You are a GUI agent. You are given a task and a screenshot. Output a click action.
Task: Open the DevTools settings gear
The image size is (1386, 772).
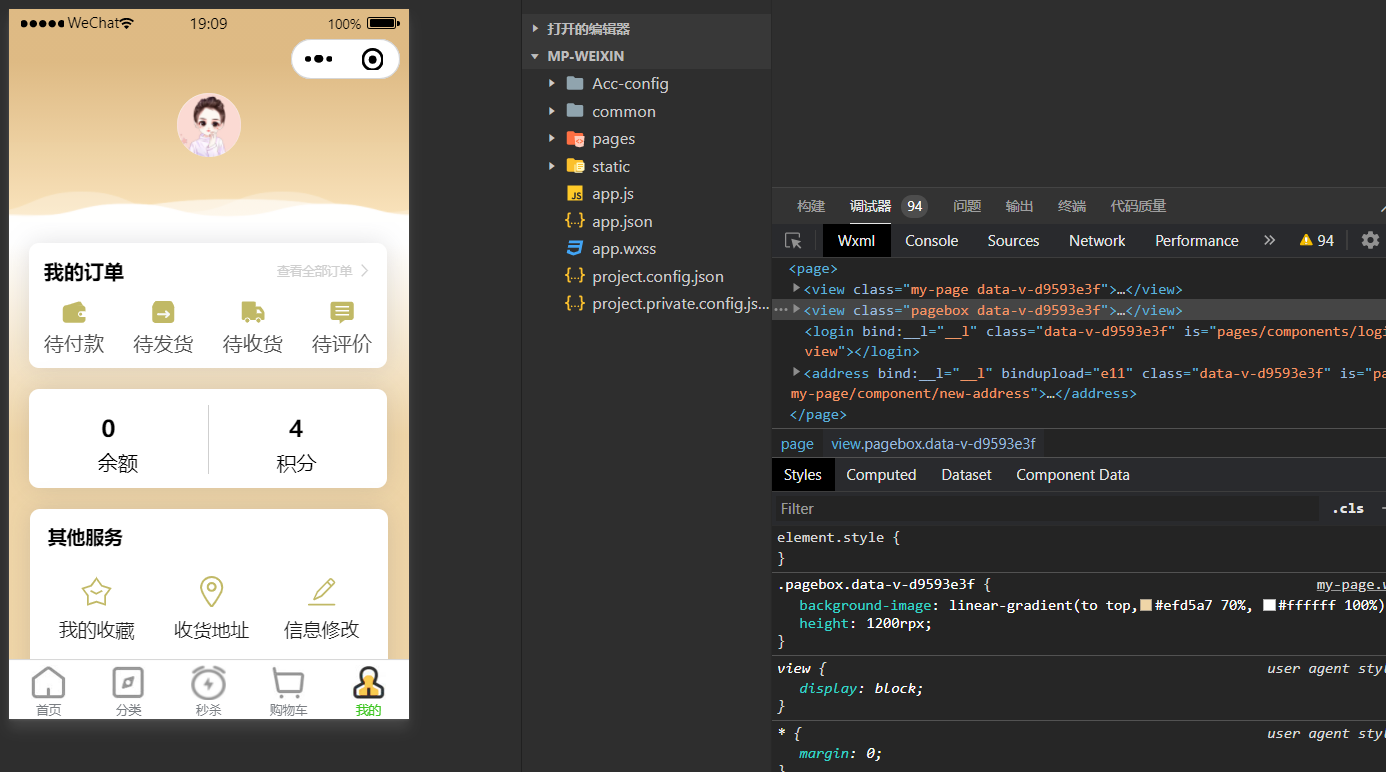(x=1370, y=240)
